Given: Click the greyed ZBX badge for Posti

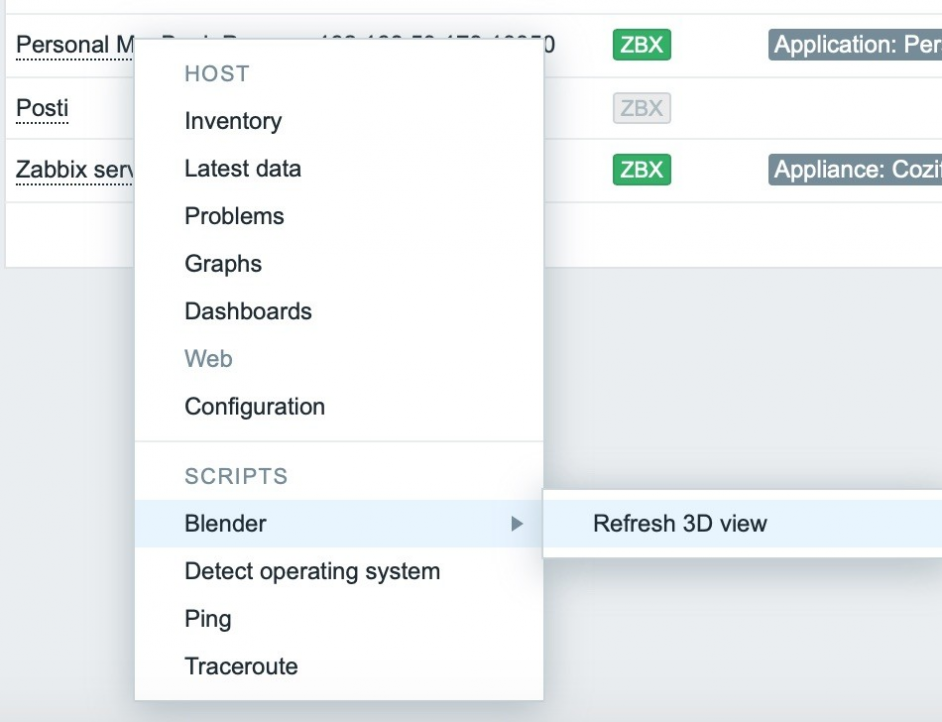Looking at the screenshot, I should 641,108.
